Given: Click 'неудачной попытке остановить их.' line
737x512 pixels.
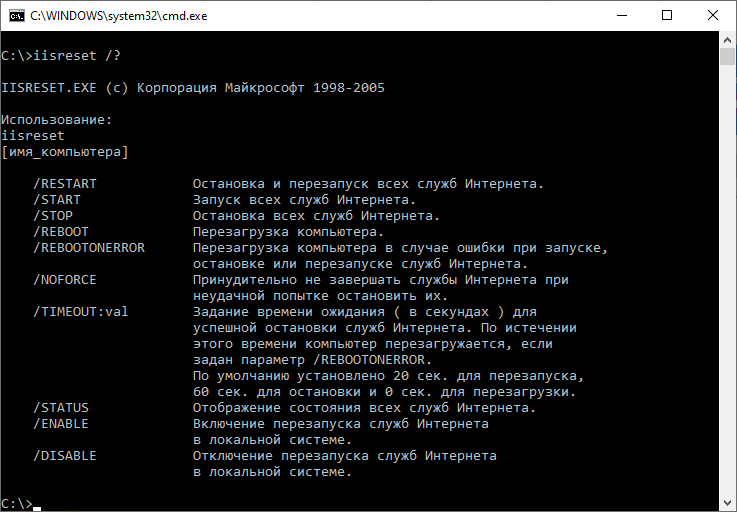Looking at the screenshot, I should (x=321, y=296).
